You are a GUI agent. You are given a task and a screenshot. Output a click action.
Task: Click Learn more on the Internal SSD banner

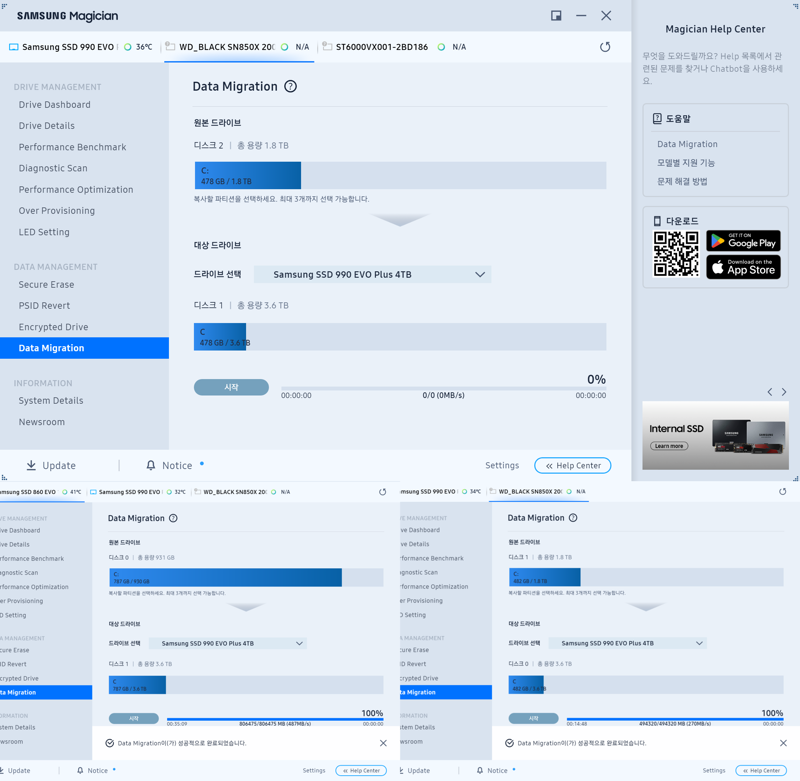click(669, 446)
